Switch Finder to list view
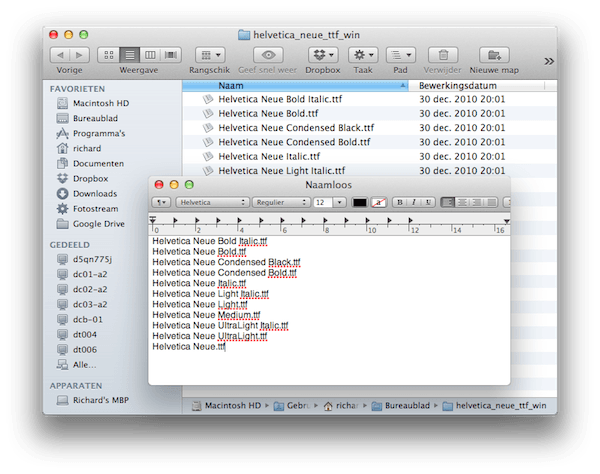Image resolution: width=600 pixels, height=474 pixels. (130, 55)
